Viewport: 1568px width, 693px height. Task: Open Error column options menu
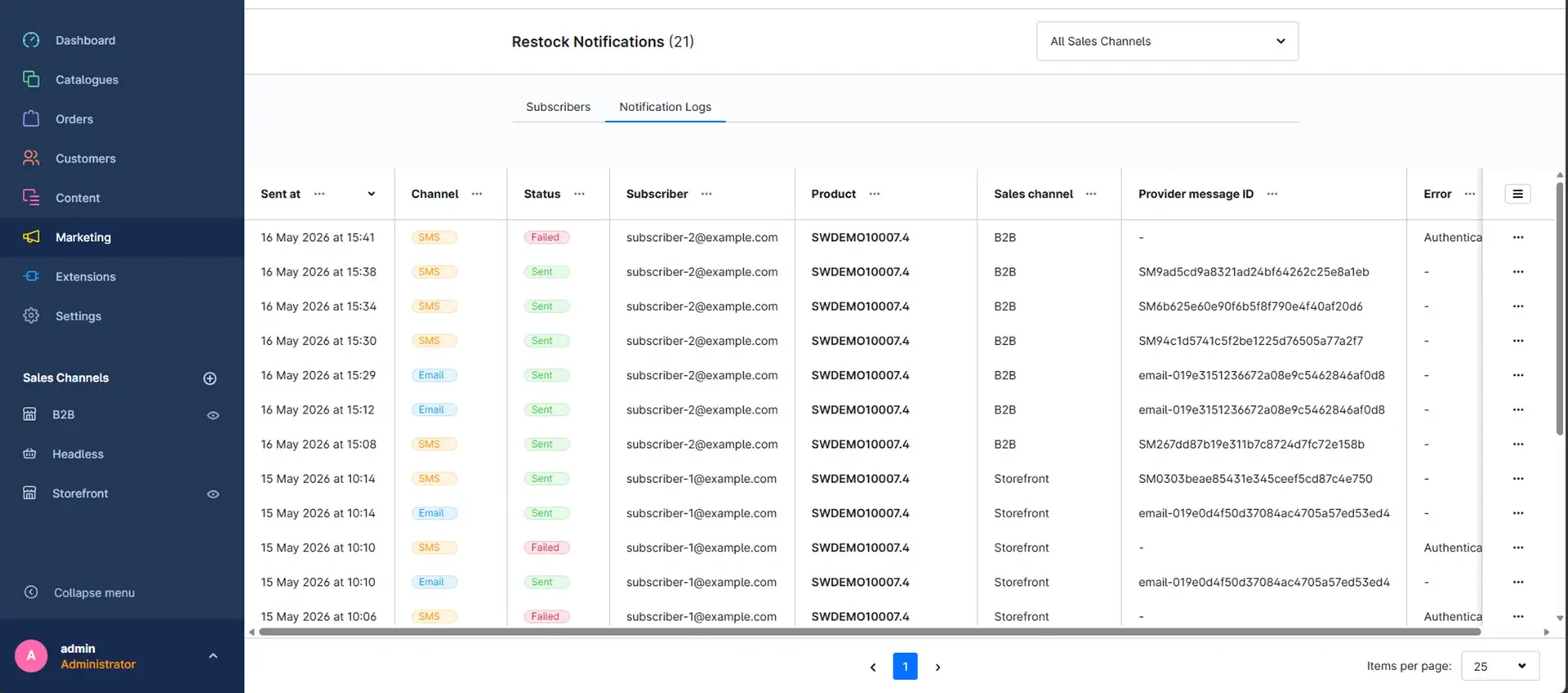(1470, 194)
